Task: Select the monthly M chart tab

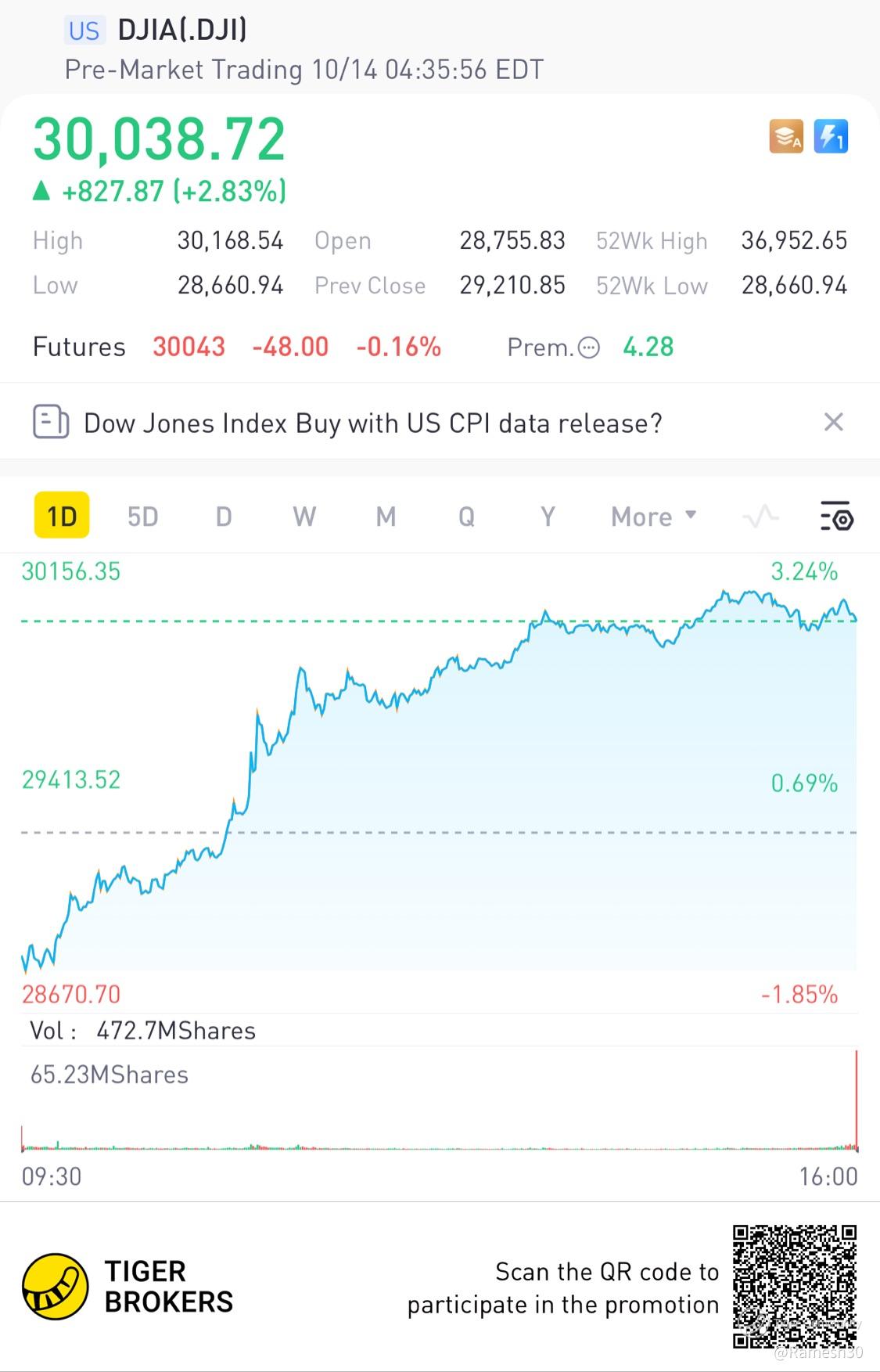Action: click(386, 517)
